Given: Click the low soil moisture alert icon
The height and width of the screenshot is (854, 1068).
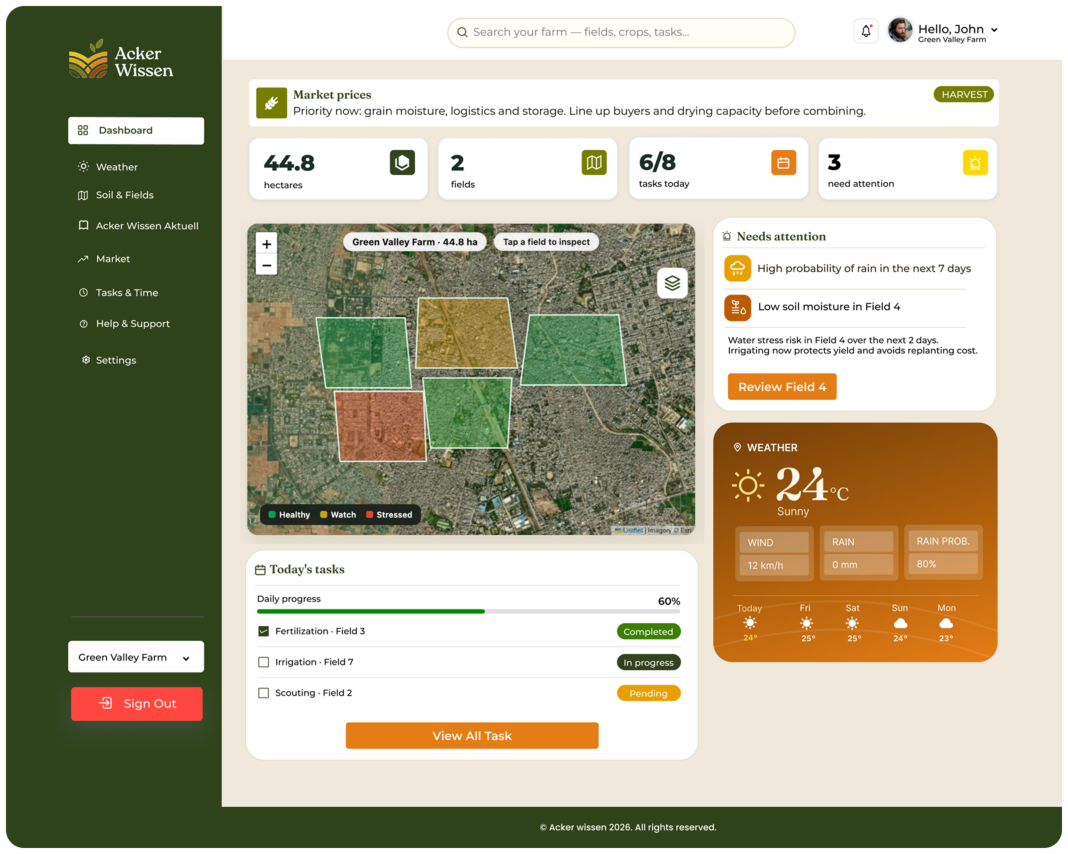Looking at the screenshot, I should click(x=737, y=308).
